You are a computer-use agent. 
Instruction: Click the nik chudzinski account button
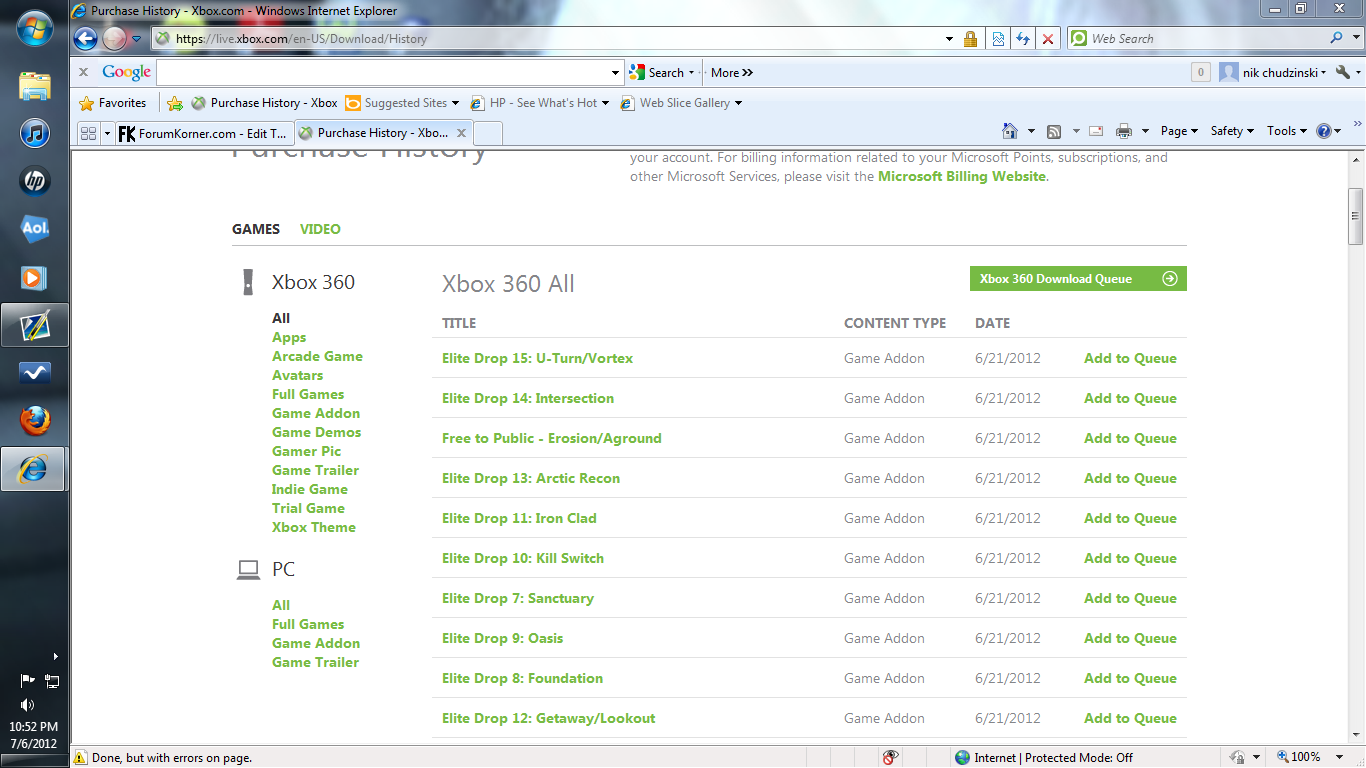point(1273,72)
